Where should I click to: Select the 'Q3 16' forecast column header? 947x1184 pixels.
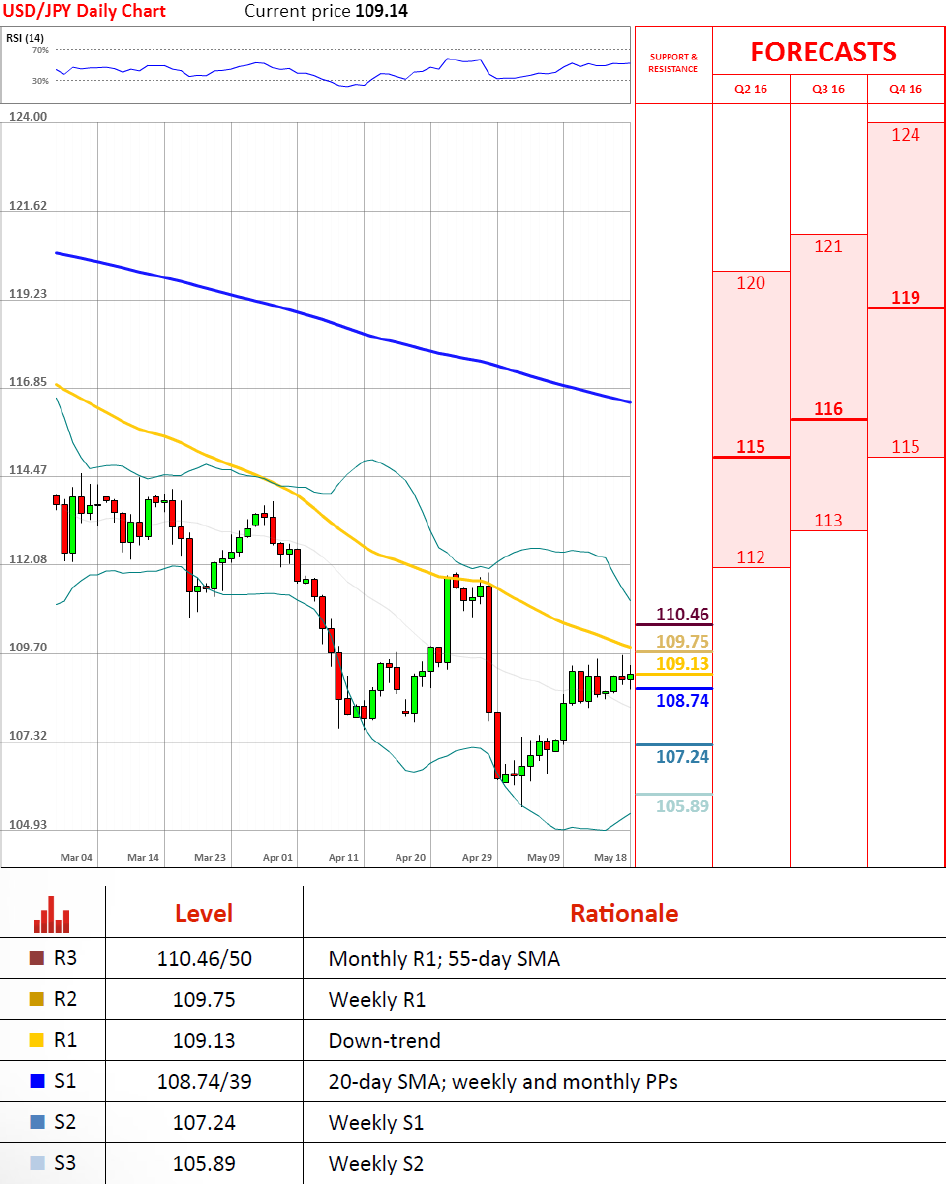[828, 89]
